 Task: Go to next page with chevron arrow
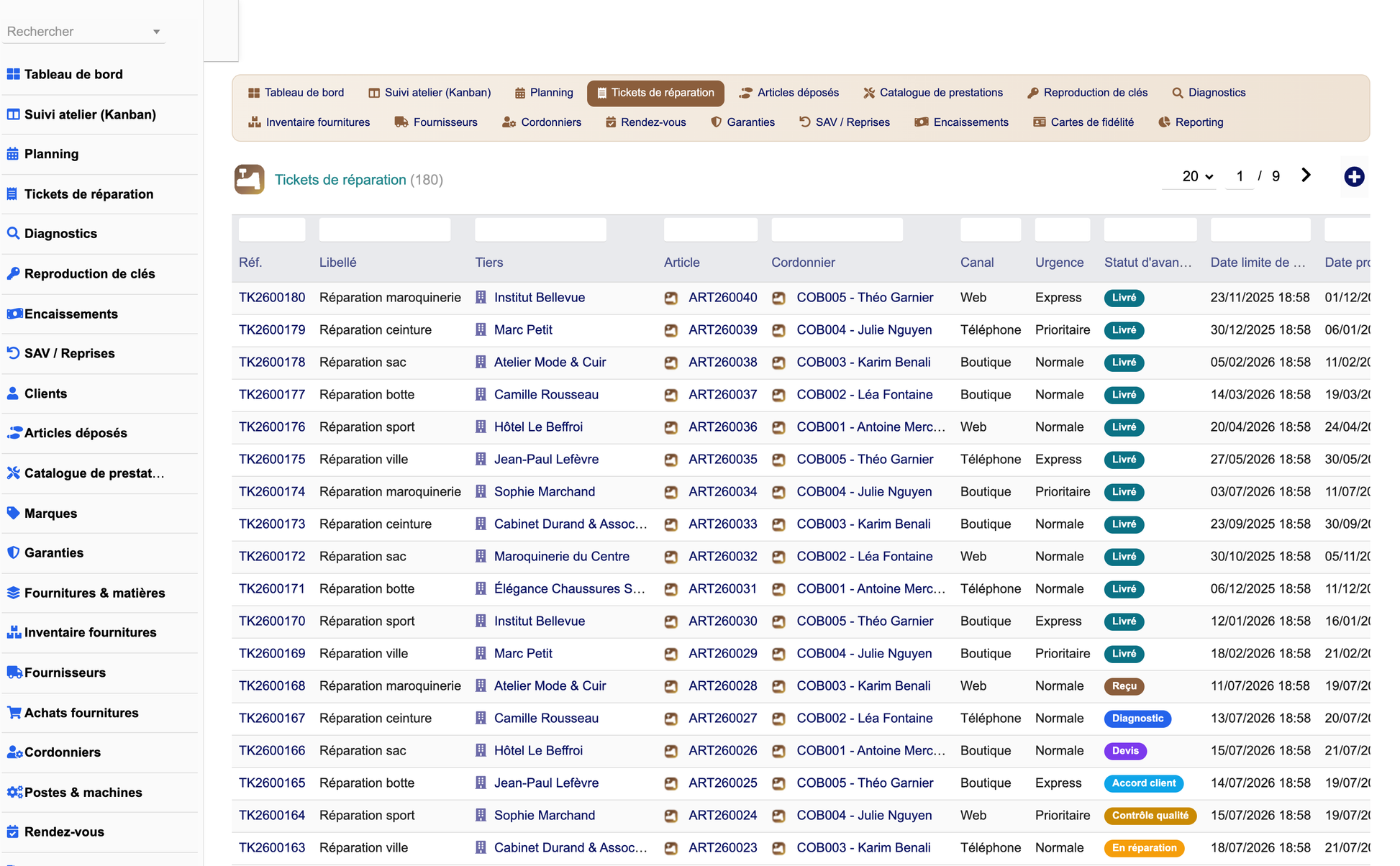[x=1306, y=176]
